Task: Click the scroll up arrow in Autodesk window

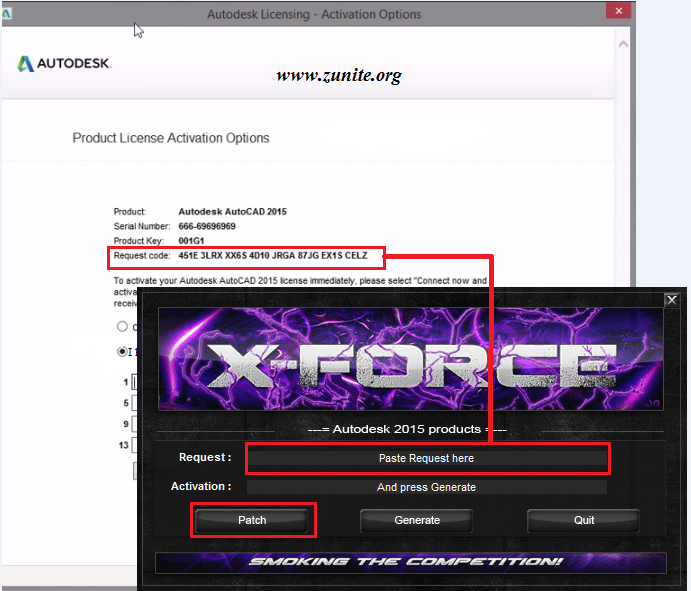Action: (x=623, y=44)
